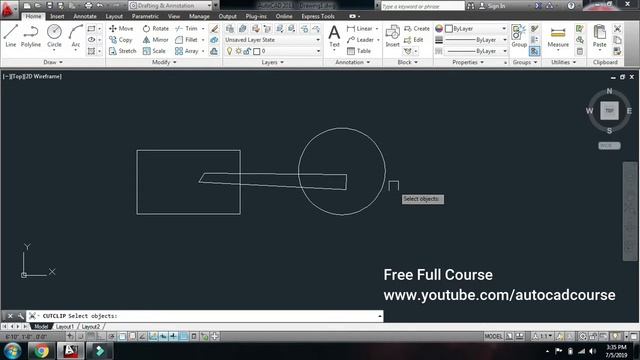Start the Rotate command
This screenshot has width=640, height=360.
[156, 29]
